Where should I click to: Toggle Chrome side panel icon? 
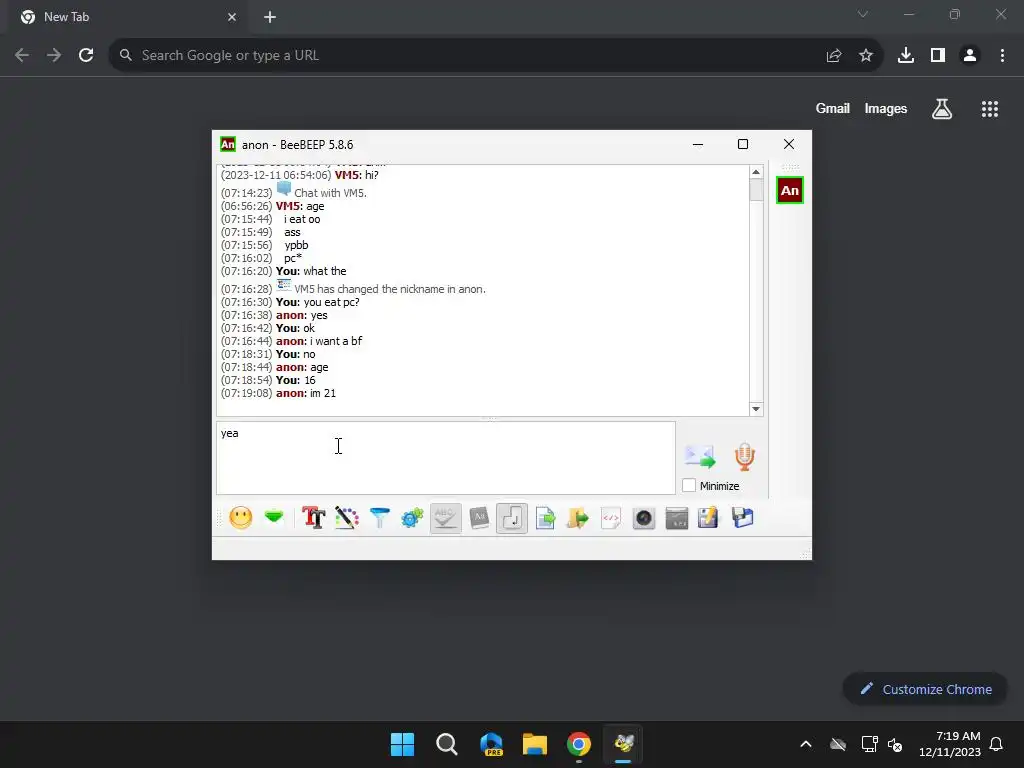pos(938,56)
